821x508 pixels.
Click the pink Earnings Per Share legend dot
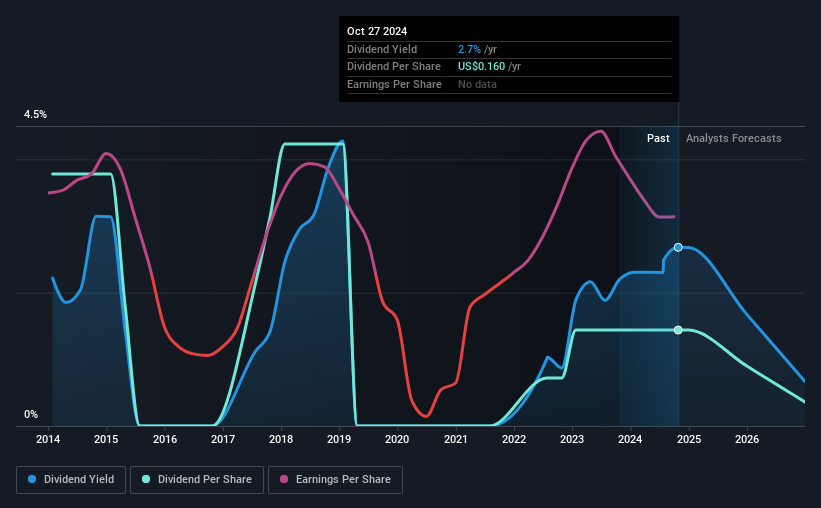pos(284,479)
